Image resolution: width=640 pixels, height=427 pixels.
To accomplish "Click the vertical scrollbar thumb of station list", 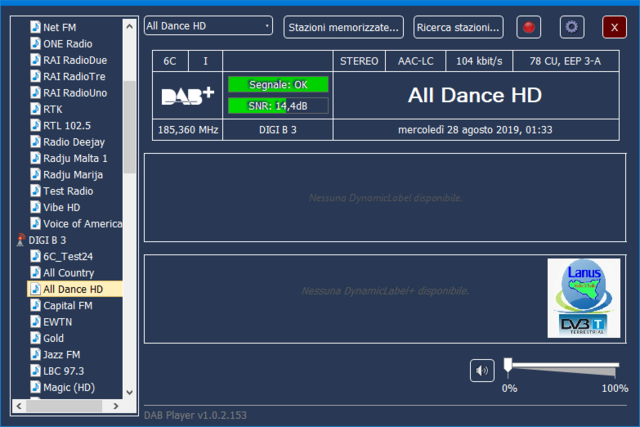I will click(129, 127).
